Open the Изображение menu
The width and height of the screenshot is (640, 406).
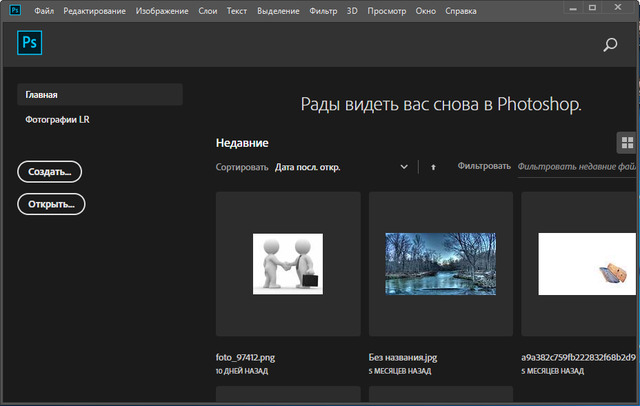point(162,10)
